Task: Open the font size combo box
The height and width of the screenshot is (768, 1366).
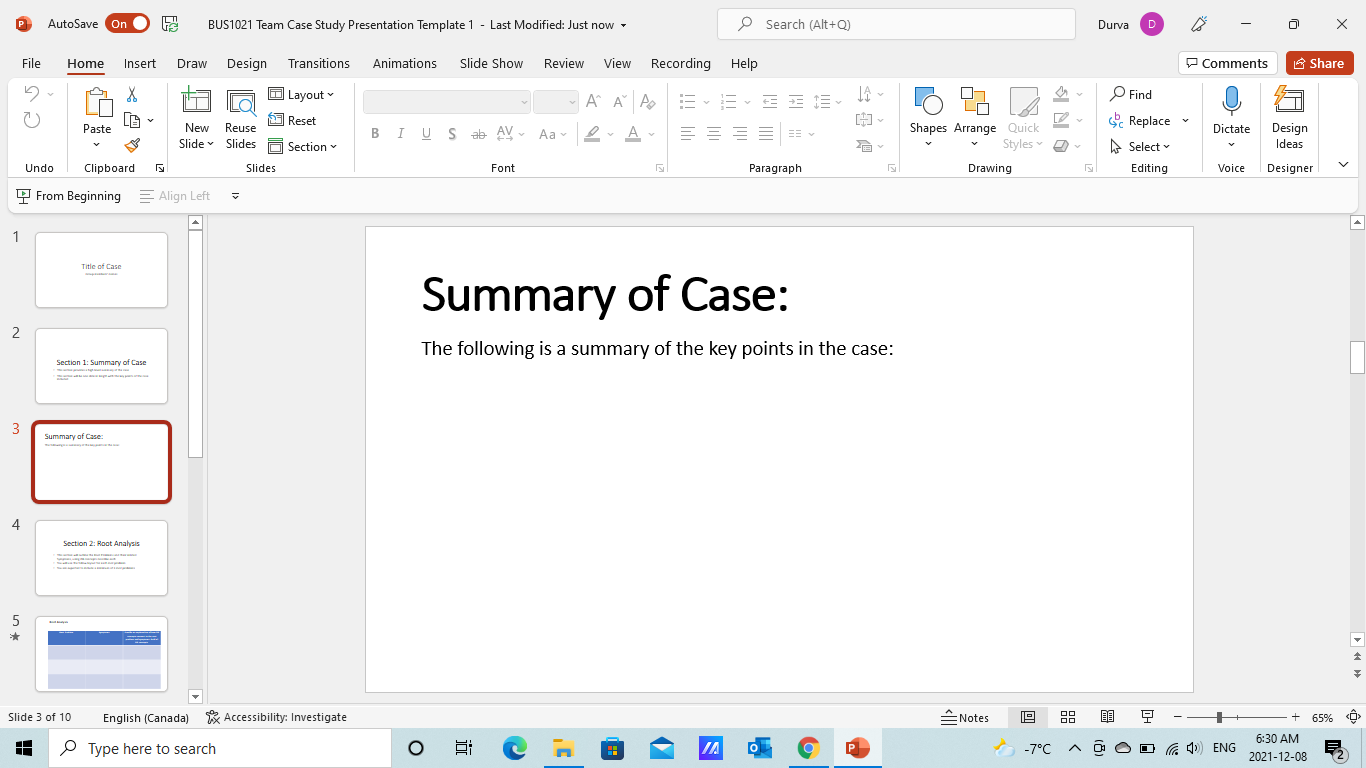Action: pos(556,102)
